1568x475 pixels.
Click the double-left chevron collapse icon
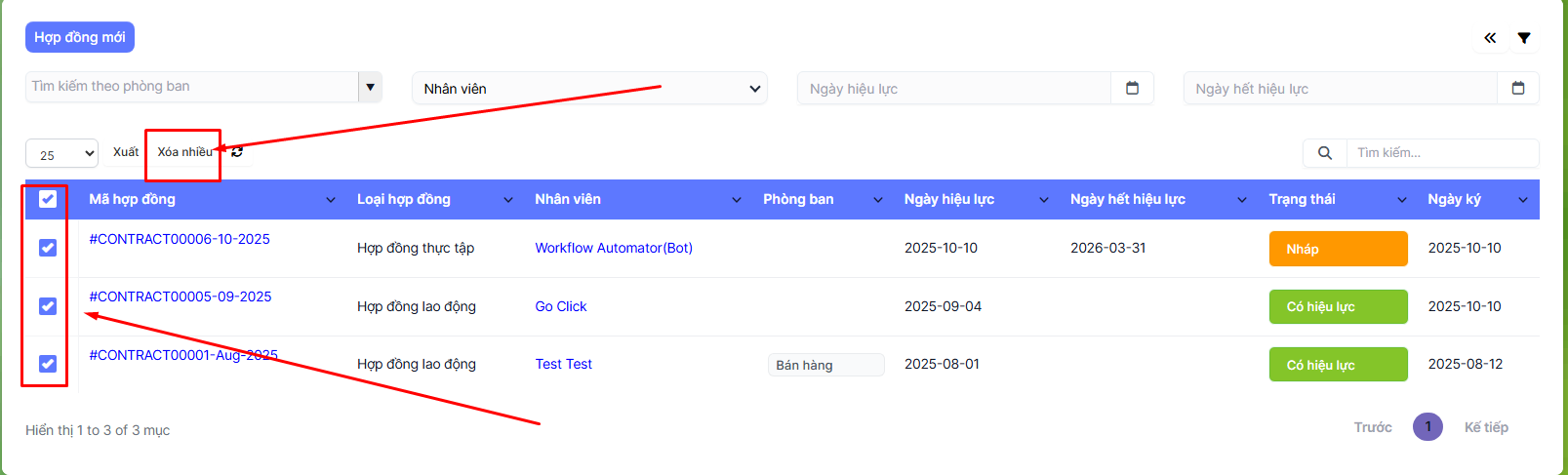(1490, 38)
